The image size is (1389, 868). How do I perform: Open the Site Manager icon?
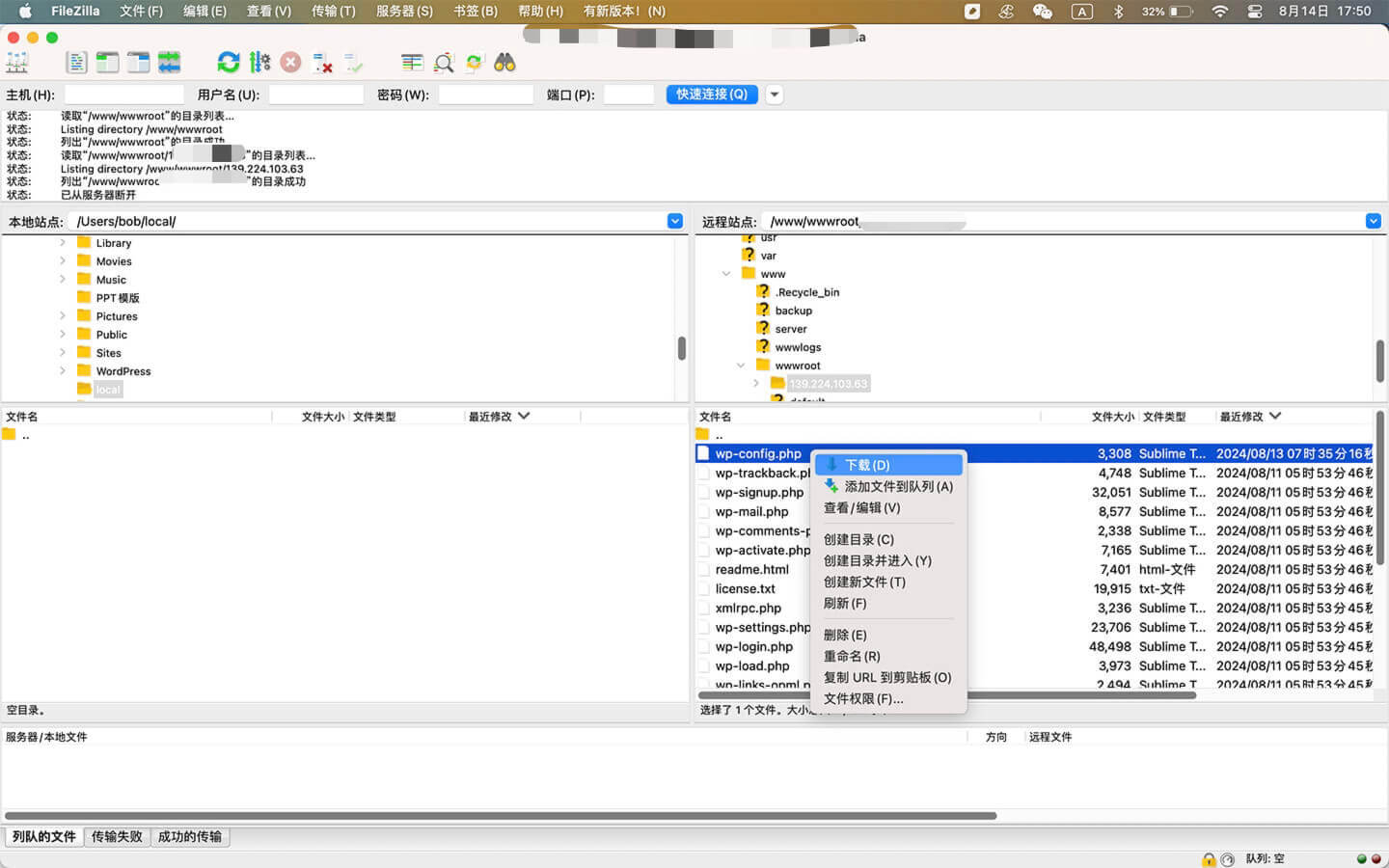[x=17, y=63]
